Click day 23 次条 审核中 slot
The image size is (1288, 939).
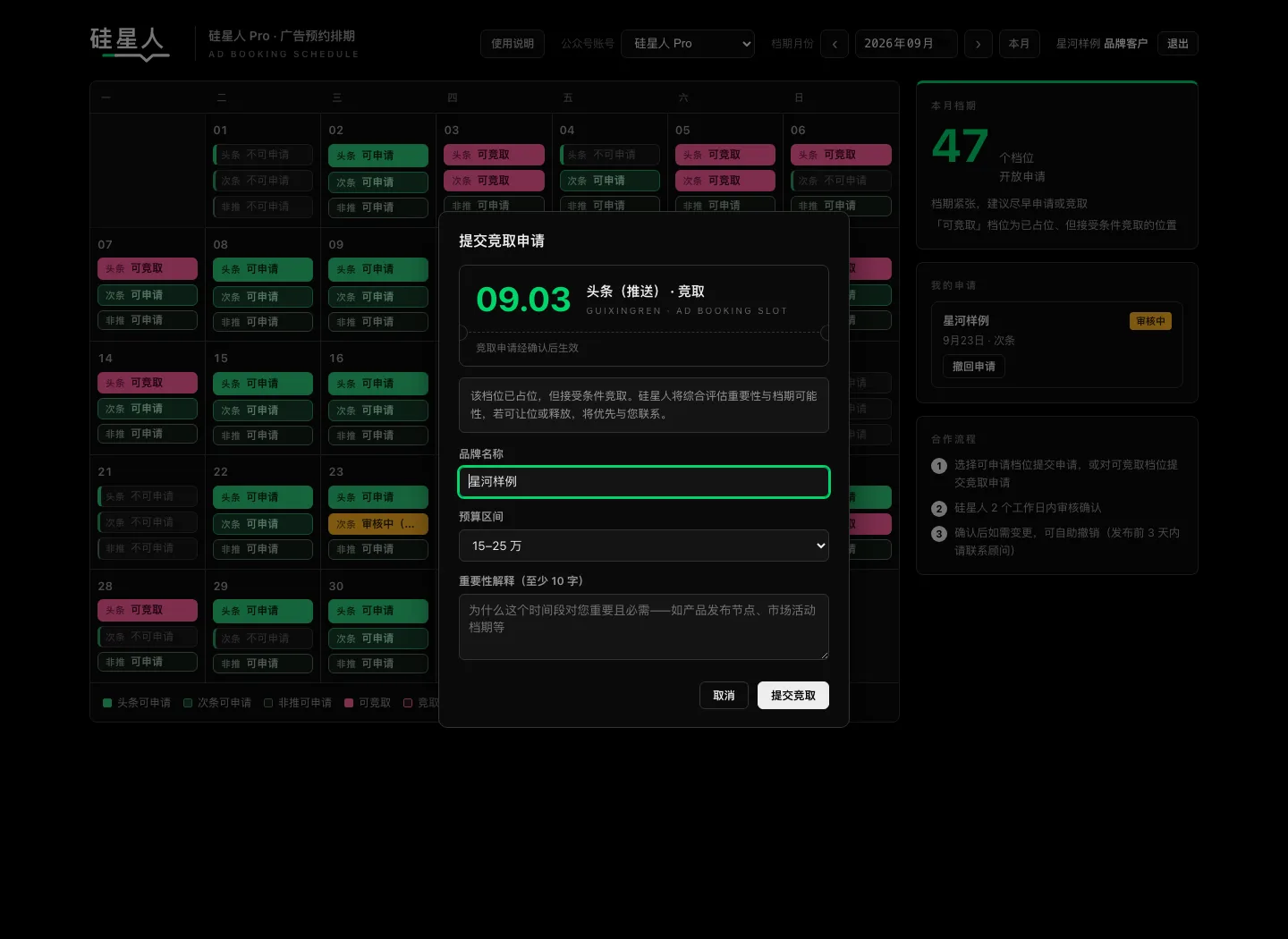pyautogui.click(x=377, y=524)
